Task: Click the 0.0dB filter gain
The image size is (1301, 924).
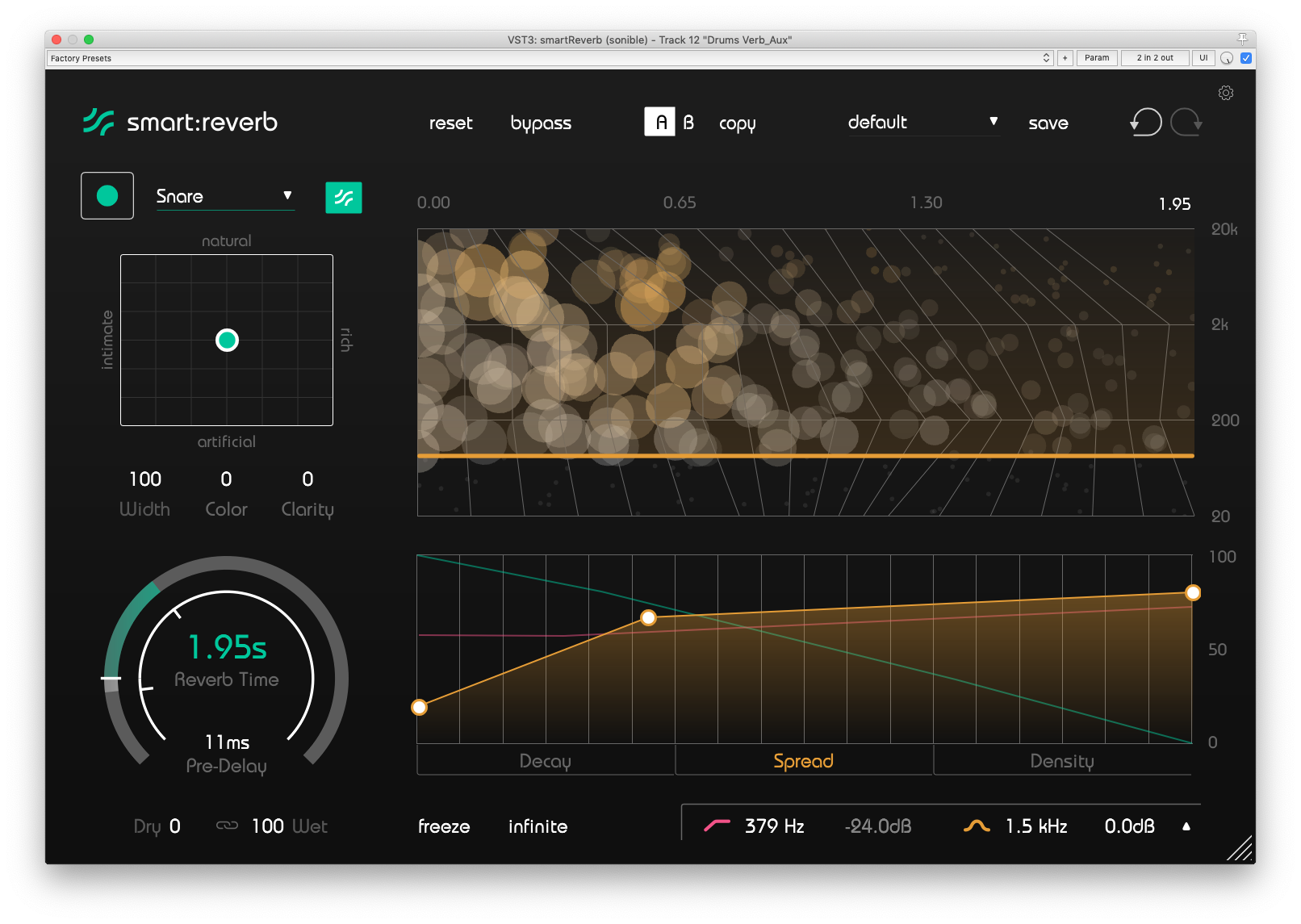Action: click(x=1130, y=826)
